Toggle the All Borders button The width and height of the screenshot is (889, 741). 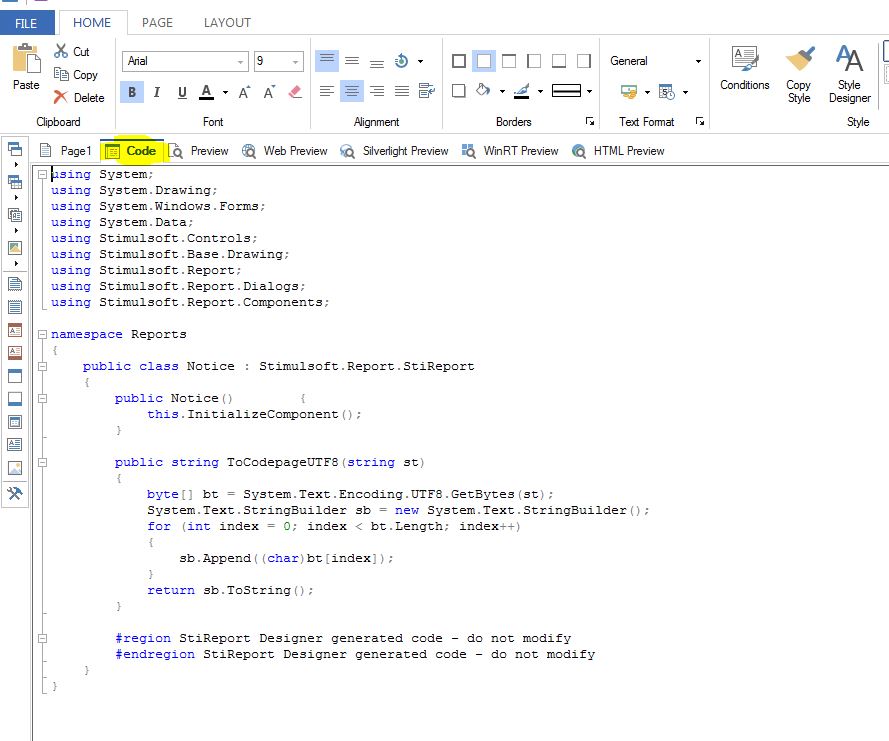[x=459, y=61]
